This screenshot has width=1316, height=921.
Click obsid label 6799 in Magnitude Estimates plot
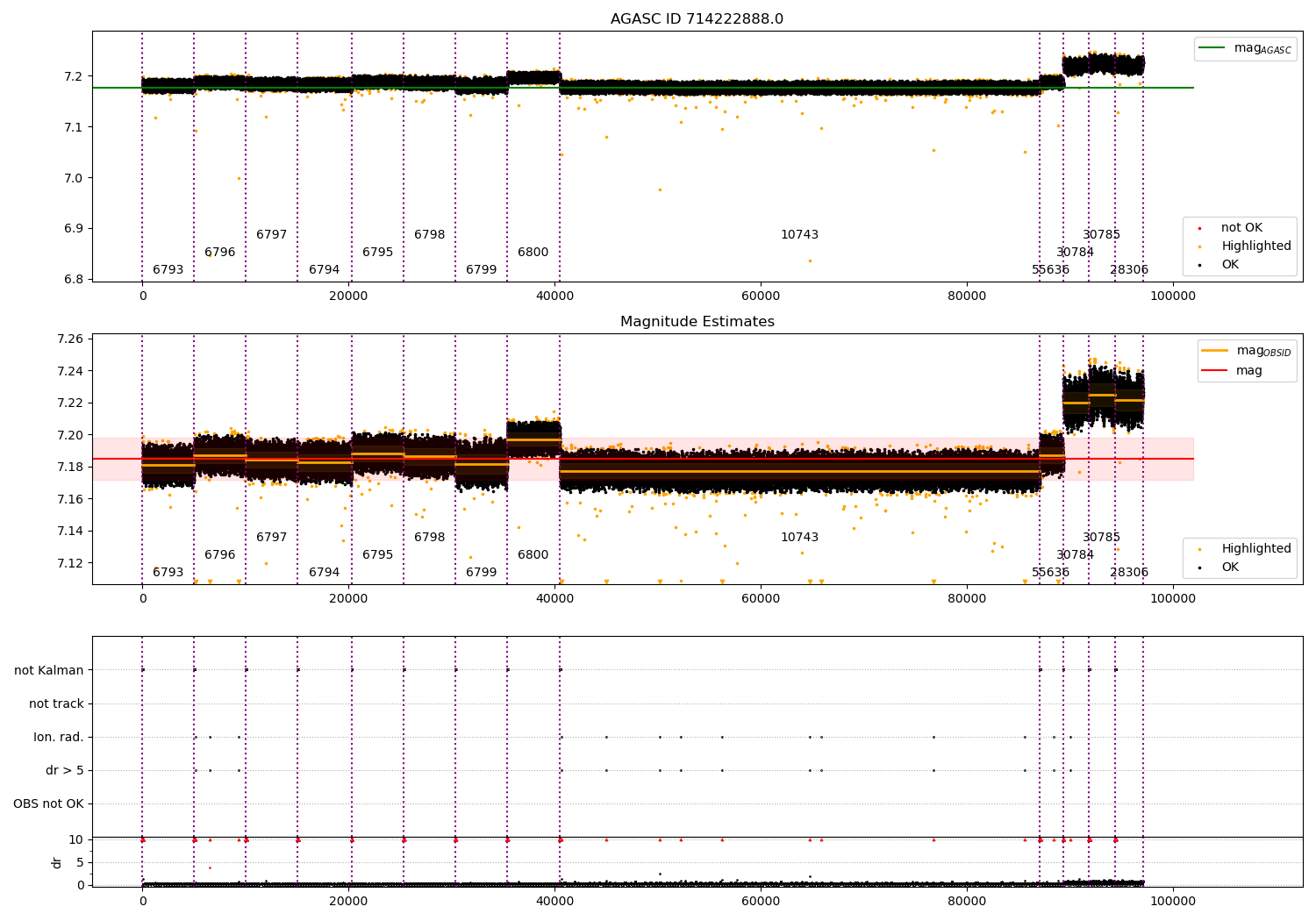pyautogui.click(x=482, y=573)
